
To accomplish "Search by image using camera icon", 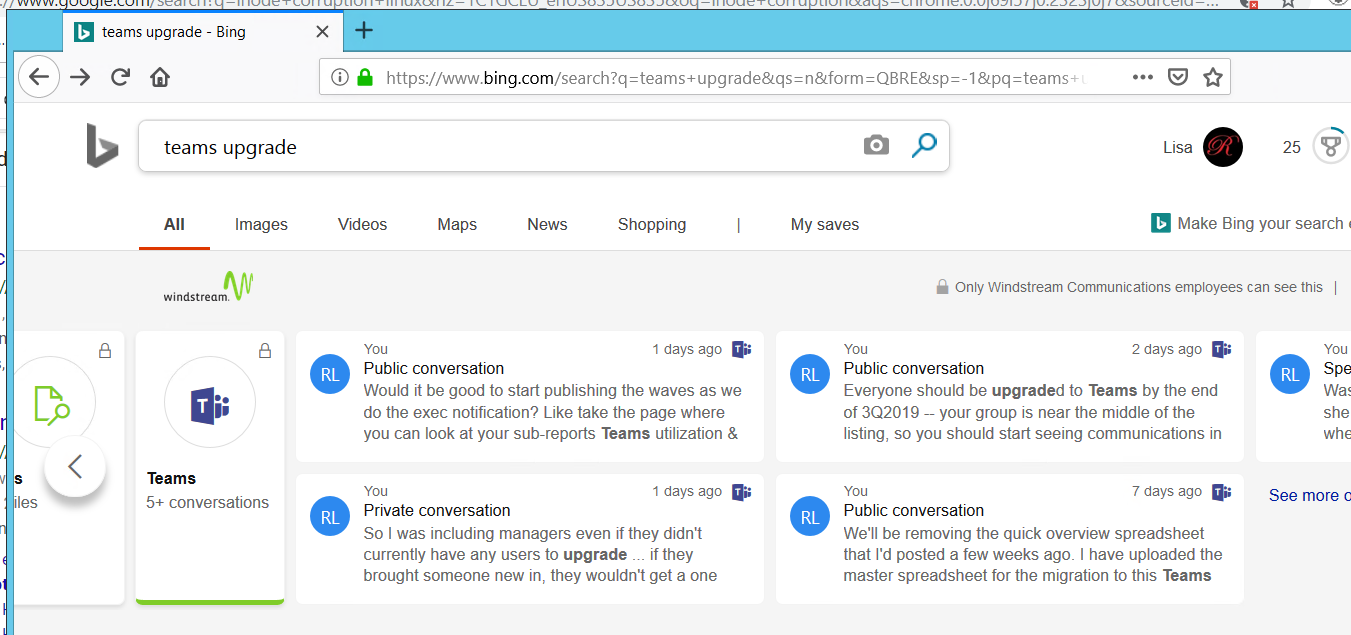I will click(x=876, y=146).
